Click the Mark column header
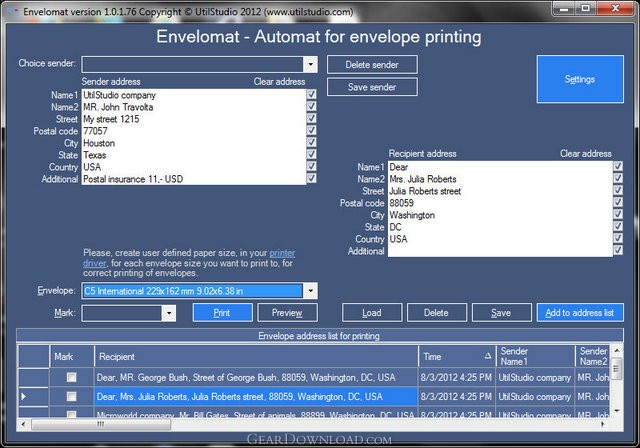This screenshot has height=448, width=640. coord(72,357)
